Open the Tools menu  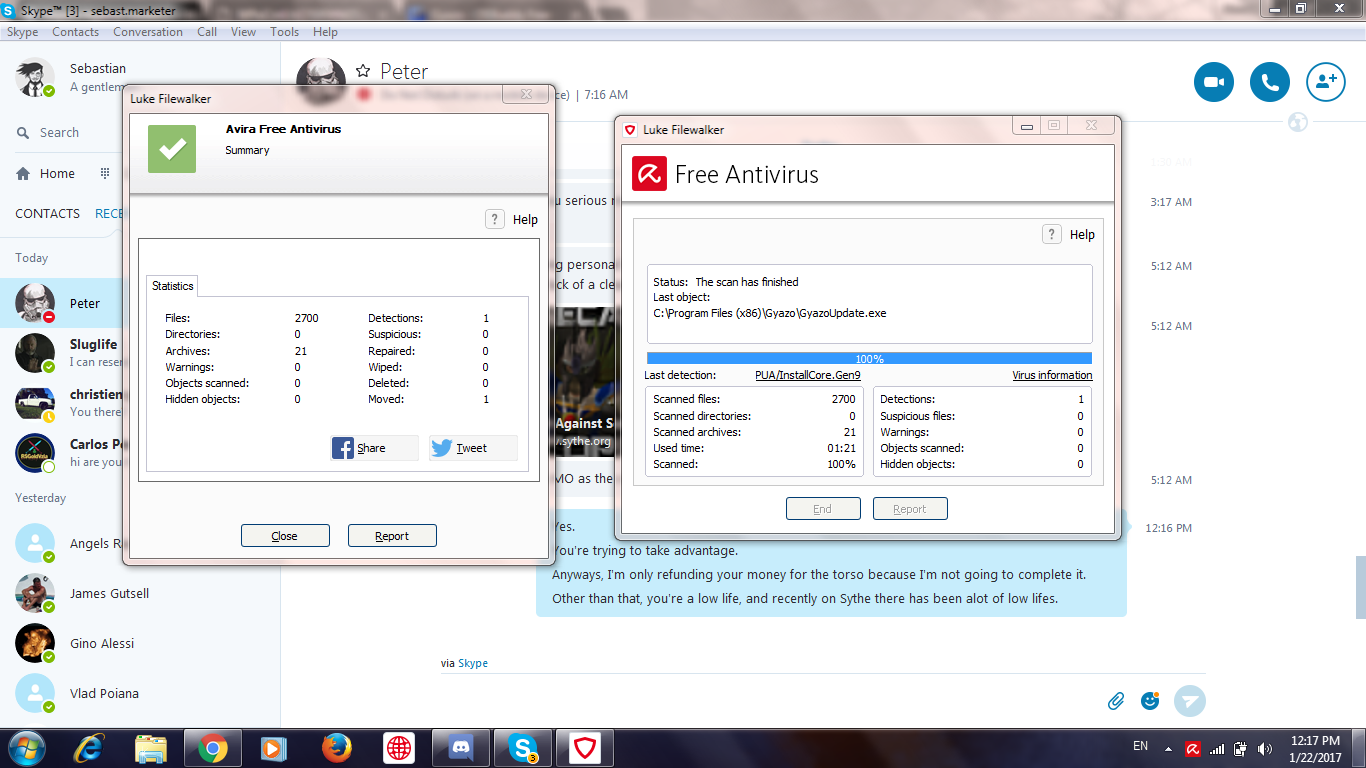285,32
